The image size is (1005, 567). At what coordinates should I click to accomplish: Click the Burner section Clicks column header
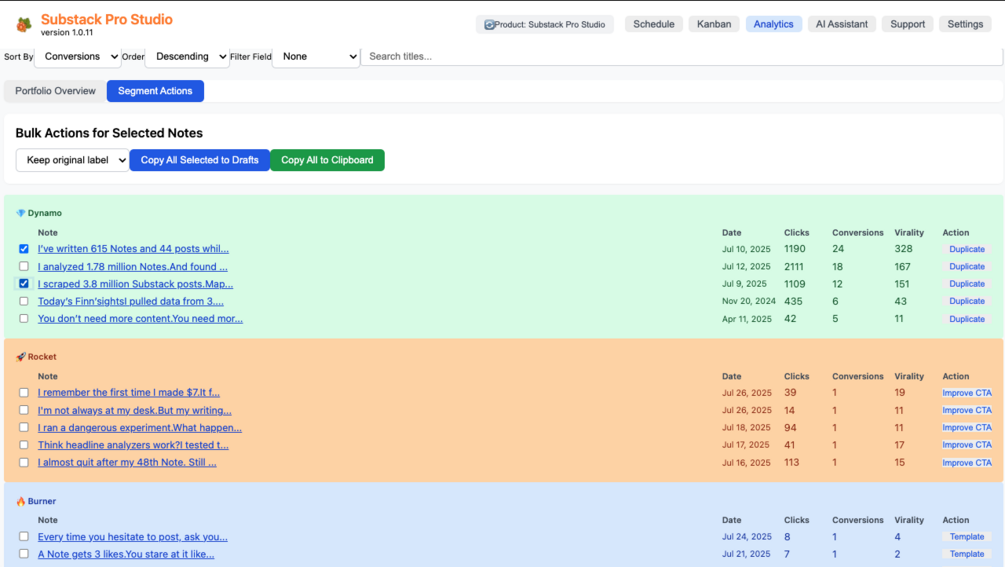click(796, 520)
